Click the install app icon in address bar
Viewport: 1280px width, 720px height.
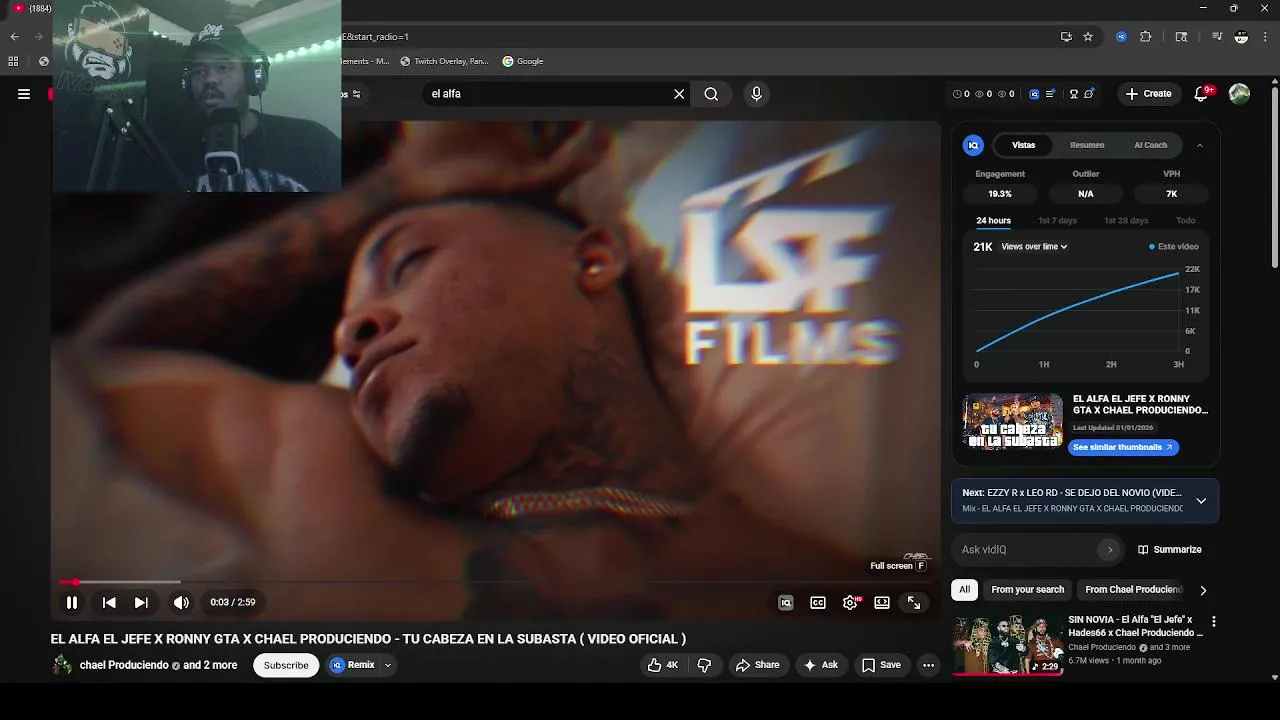click(x=1066, y=37)
